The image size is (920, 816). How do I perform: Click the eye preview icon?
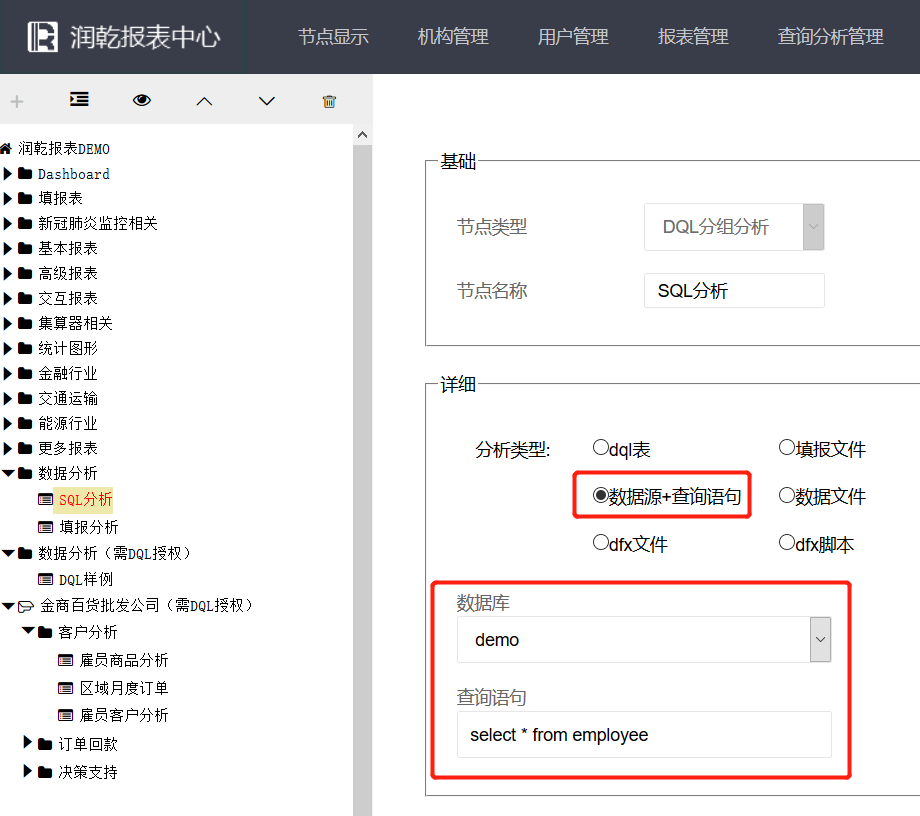click(142, 100)
